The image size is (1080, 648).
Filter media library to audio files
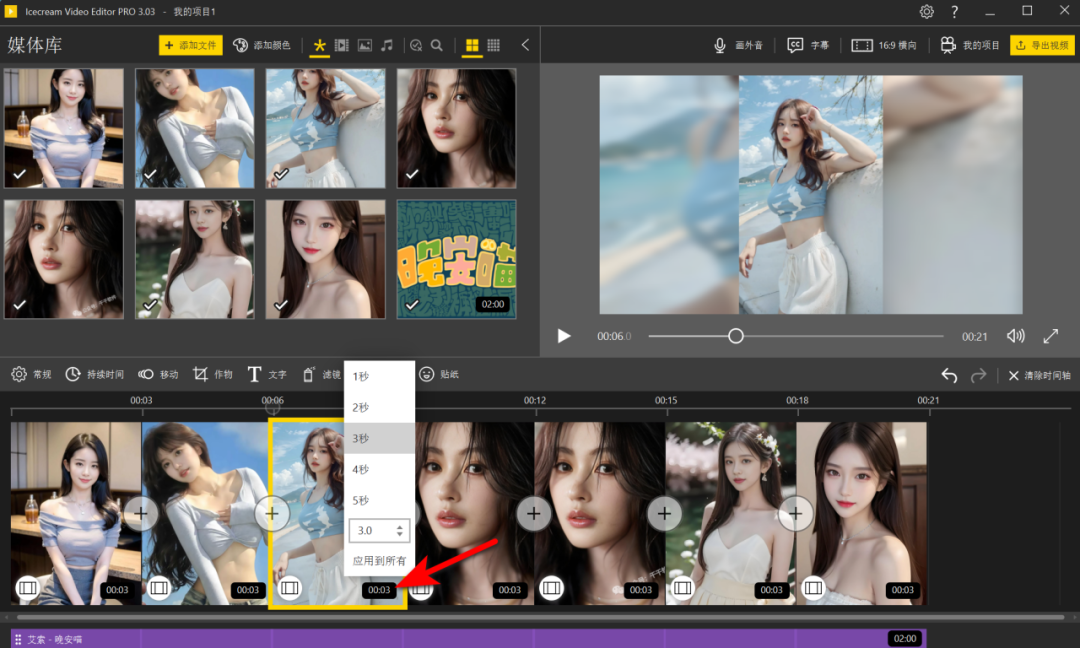[387, 45]
